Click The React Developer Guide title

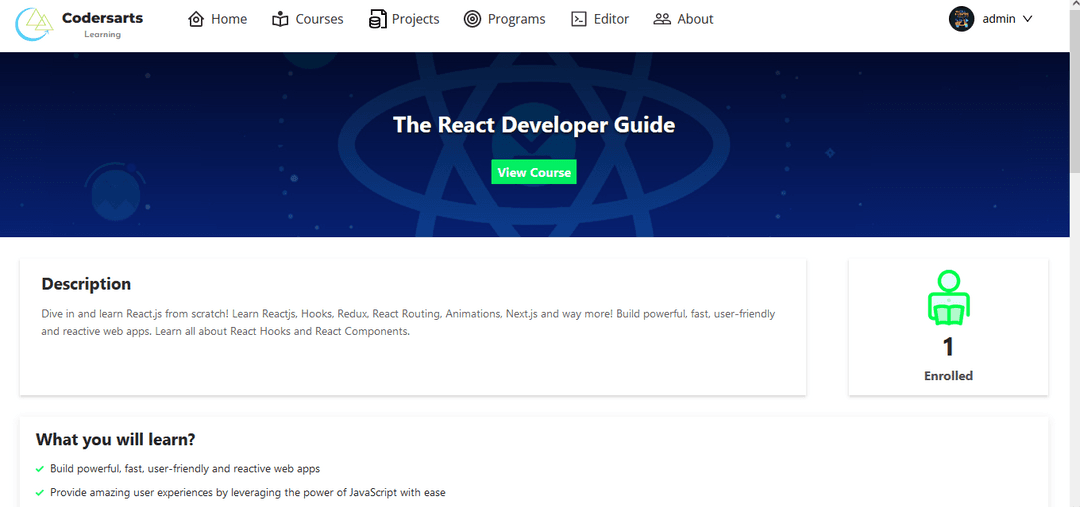pyautogui.click(x=534, y=125)
